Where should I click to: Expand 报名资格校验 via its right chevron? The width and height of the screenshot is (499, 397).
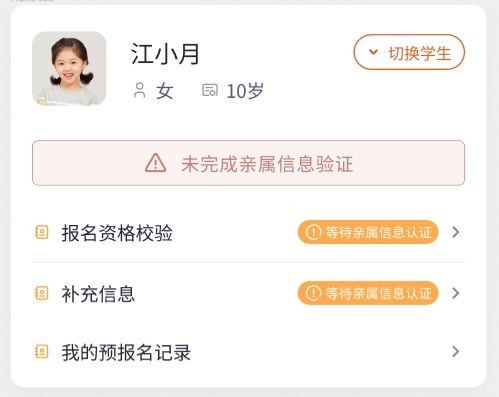click(x=456, y=232)
